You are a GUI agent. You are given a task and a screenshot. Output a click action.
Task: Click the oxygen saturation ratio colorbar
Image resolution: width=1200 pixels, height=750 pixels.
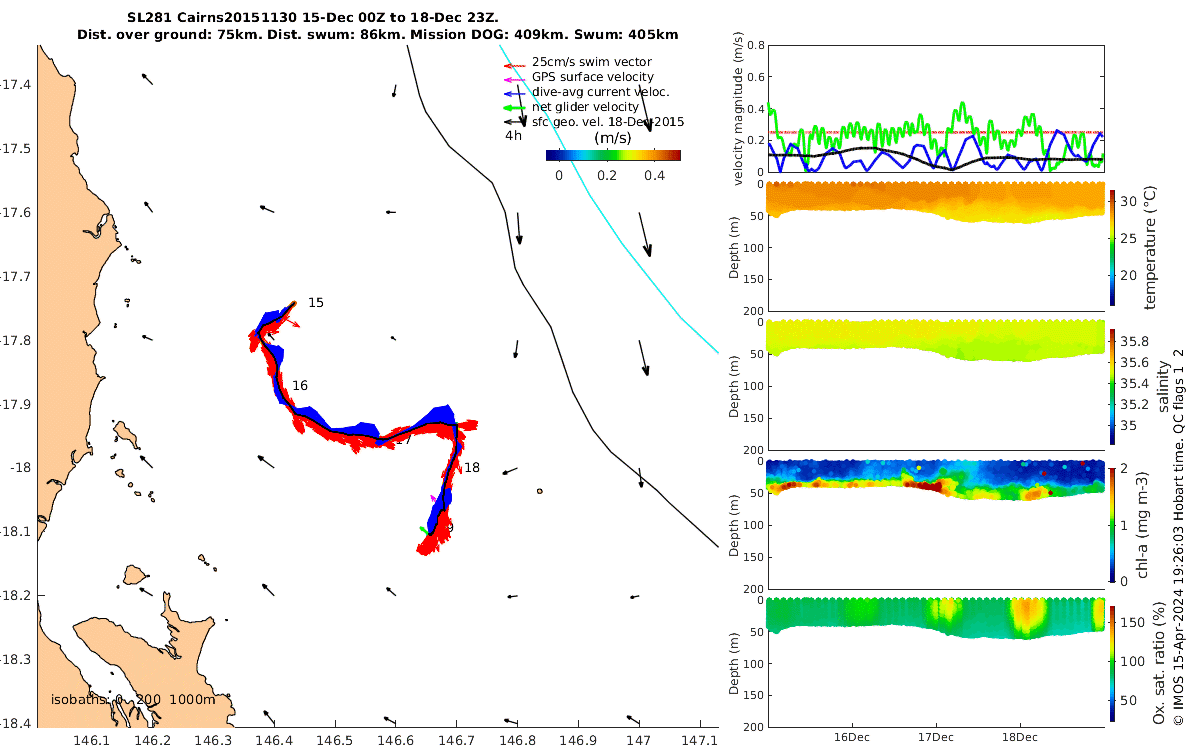tap(1113, 663)
